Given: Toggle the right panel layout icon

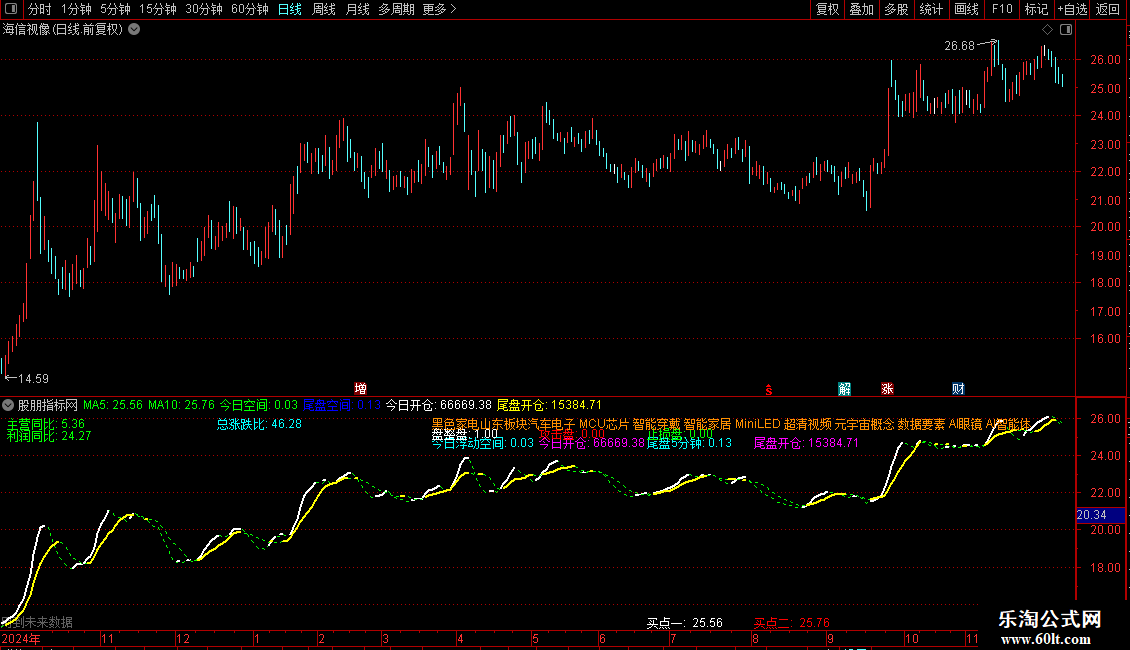Looking at the screenshot, I should [1066, 30].
